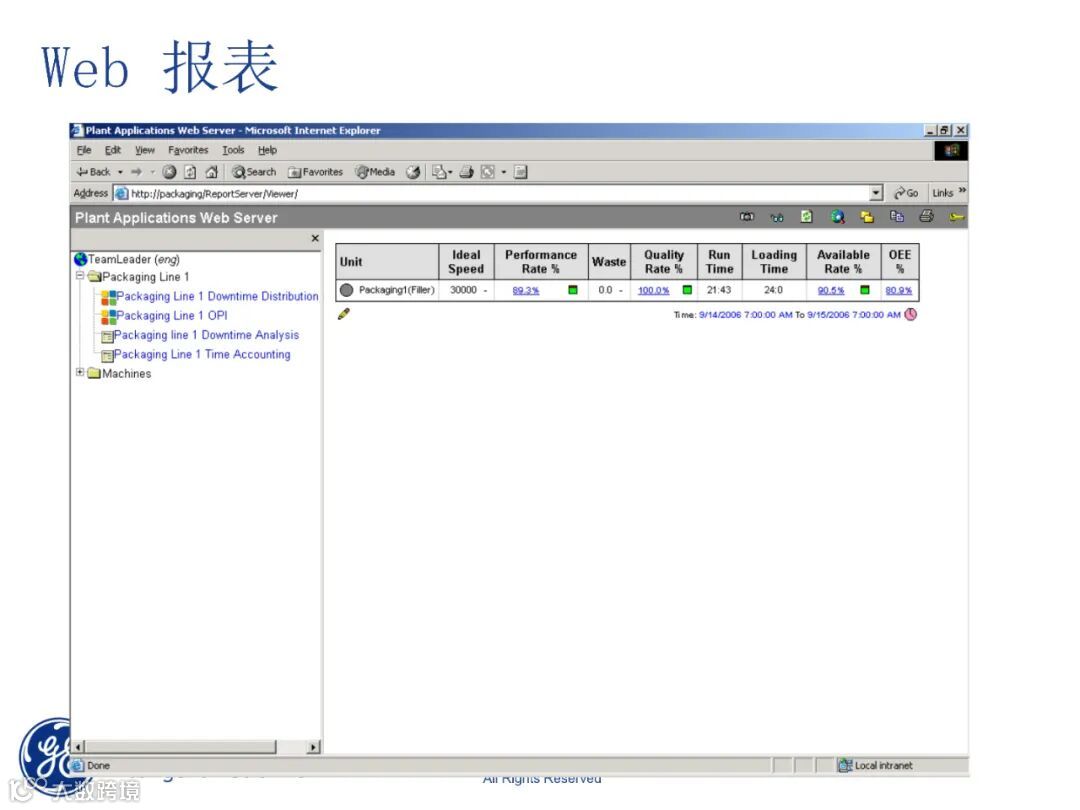Image resolution: width=1080 pixels, height=810 pixels.
Task: Open the 90.5% Available Rate link
Action: pyautogui.click(x=831, y=291)
